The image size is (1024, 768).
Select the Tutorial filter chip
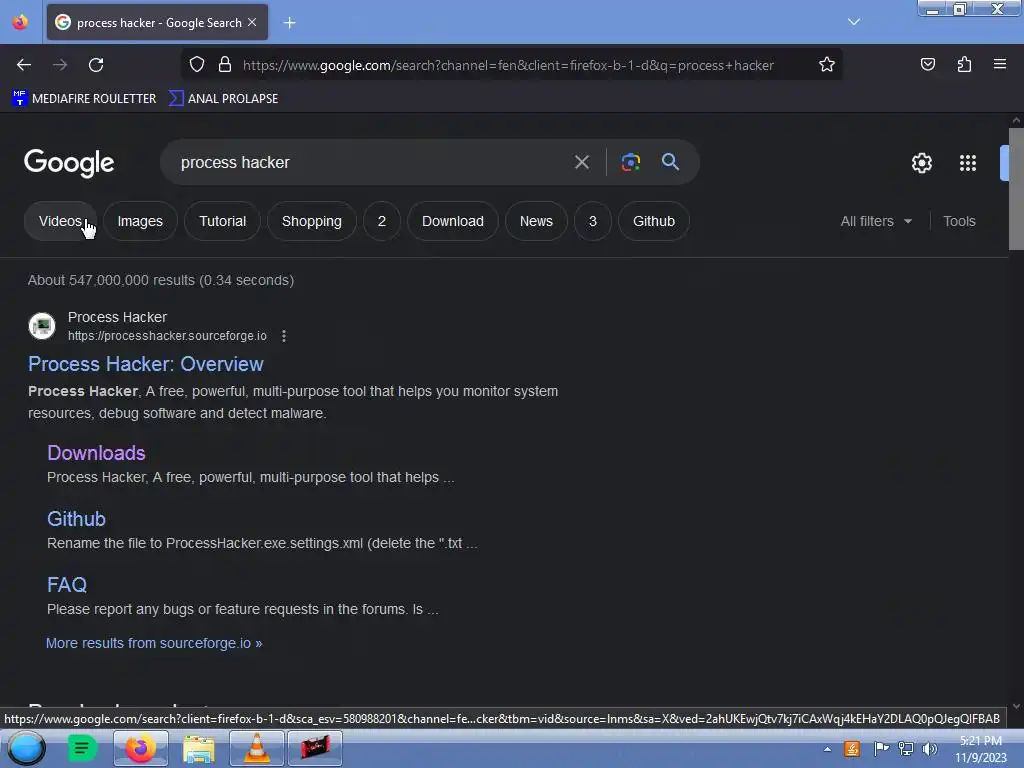pyautogui.click(x=223, y=221)
